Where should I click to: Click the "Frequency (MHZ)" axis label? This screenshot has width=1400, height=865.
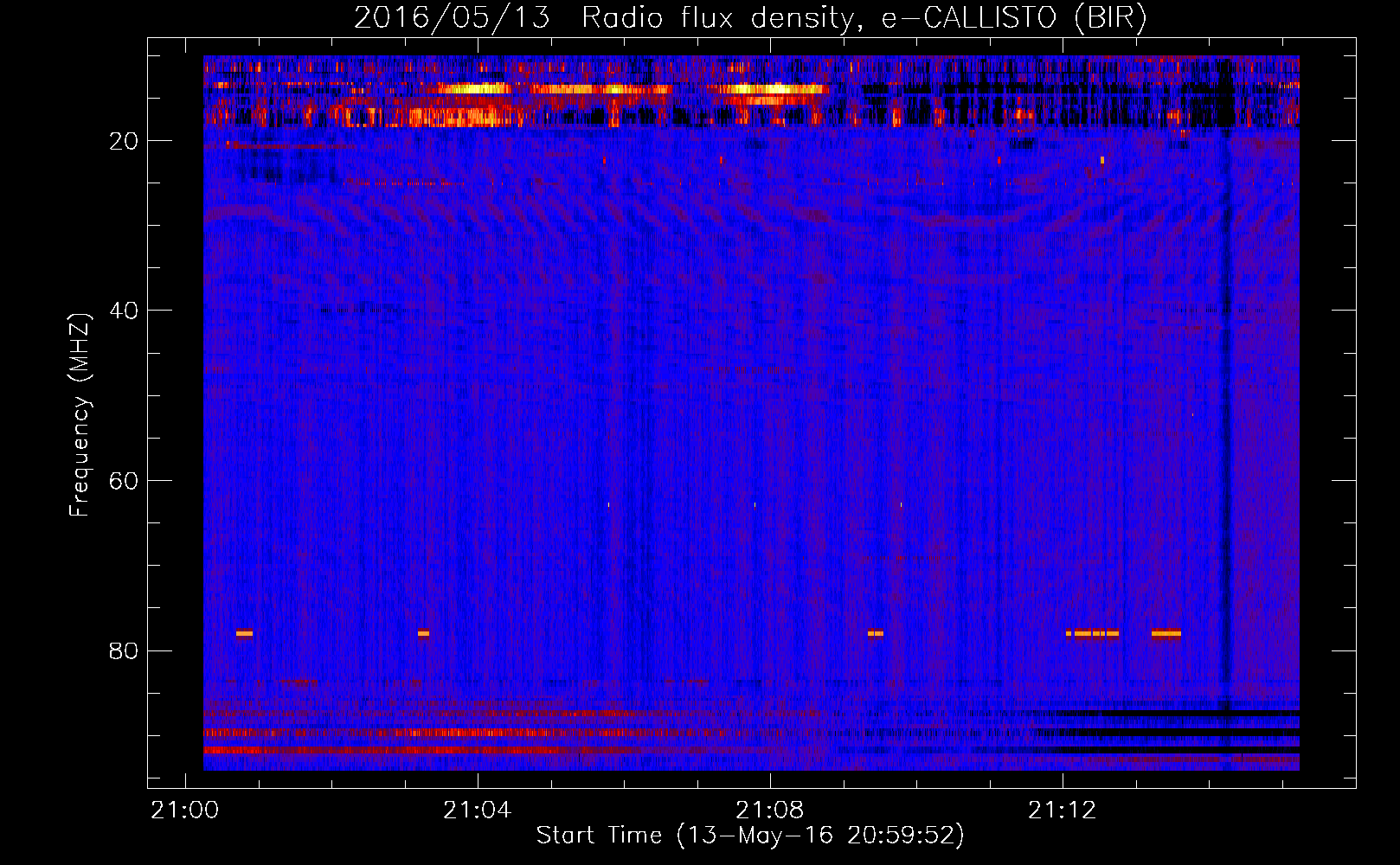coord(80,416)
